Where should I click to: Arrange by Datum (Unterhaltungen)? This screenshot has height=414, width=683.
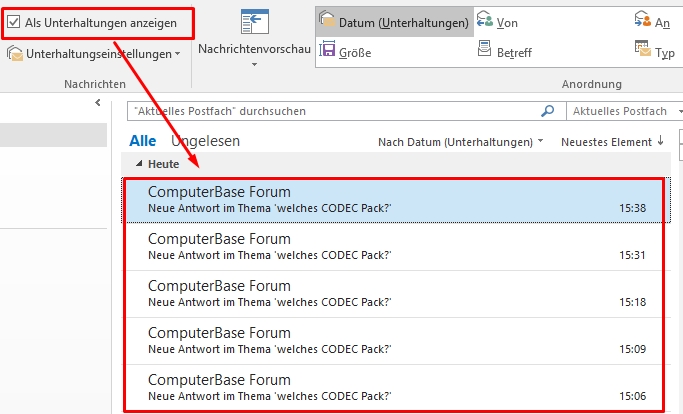click(x=394, y=22)
